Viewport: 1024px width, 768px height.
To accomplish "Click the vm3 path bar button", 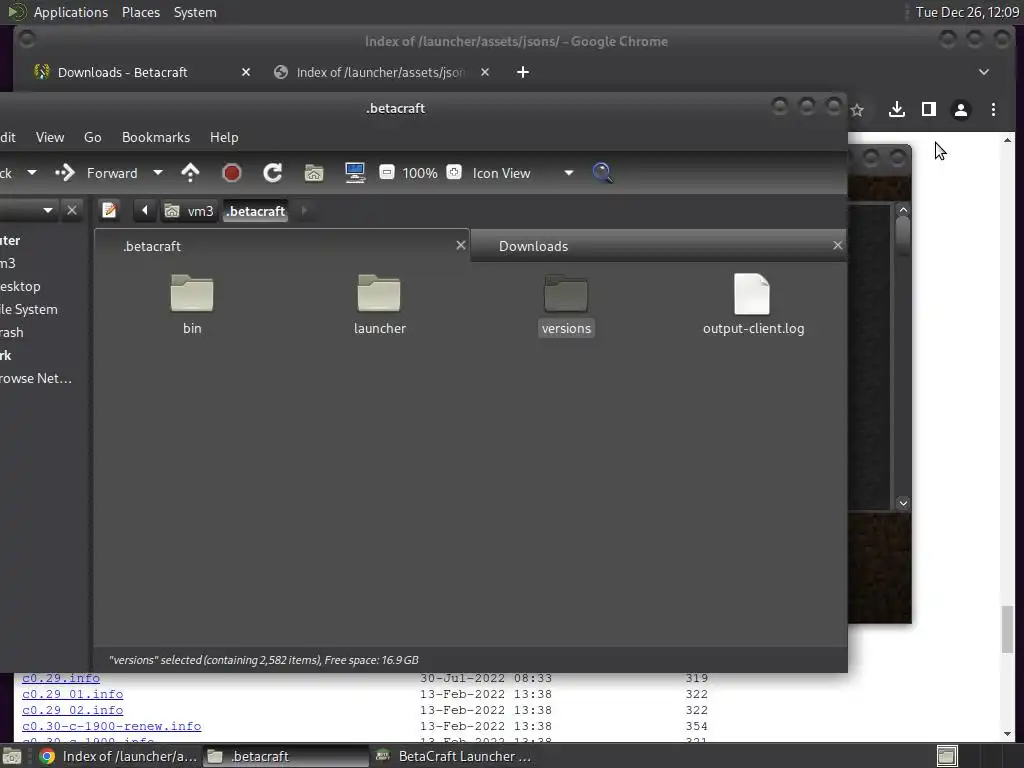I will click(190, 211).
